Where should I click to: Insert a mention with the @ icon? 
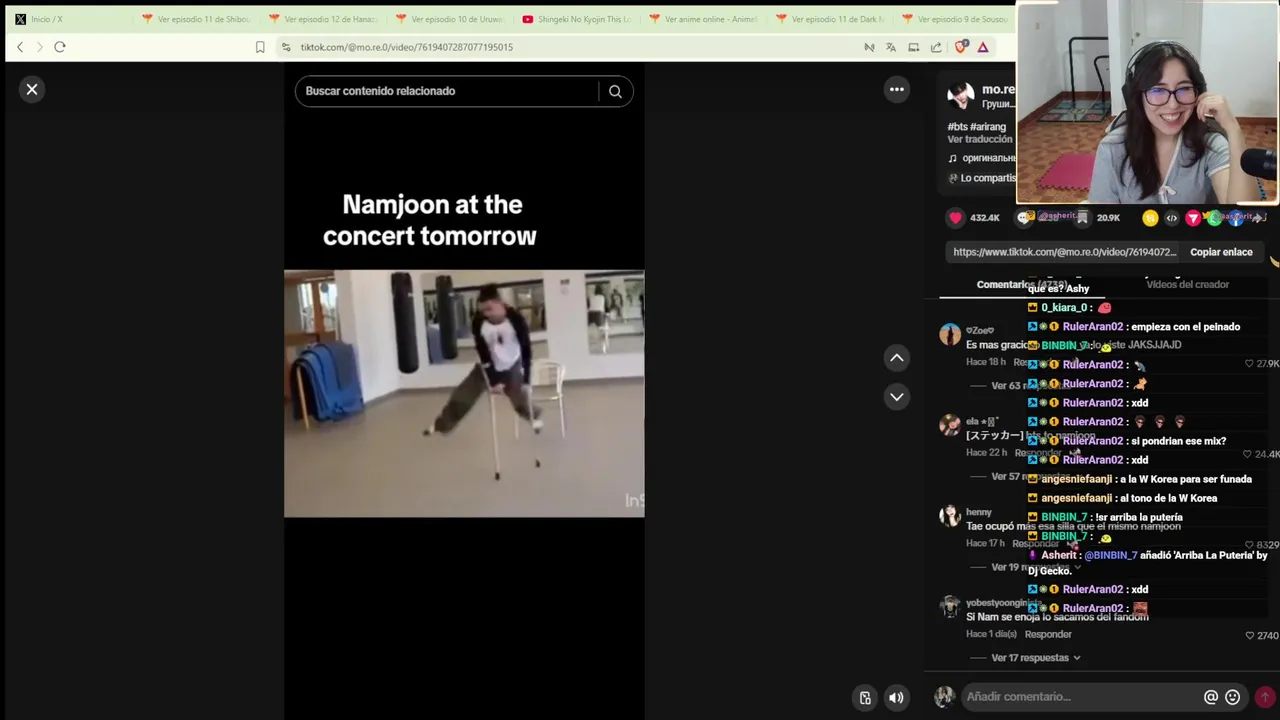[1211, 697]
